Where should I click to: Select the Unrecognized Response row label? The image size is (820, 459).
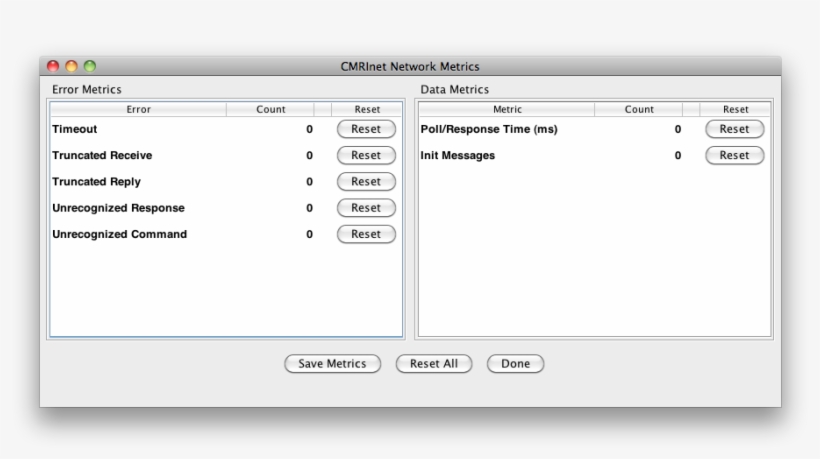point(118,208)
